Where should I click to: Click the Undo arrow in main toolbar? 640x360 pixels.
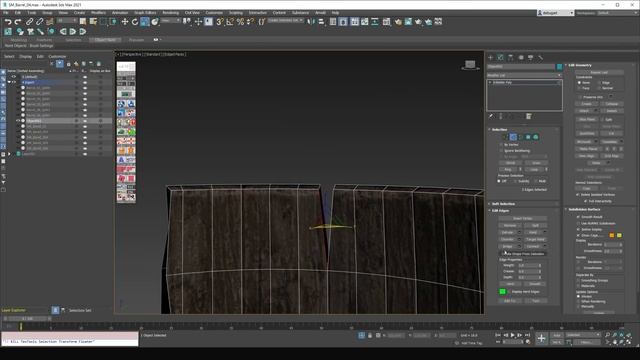click(8, 22)
